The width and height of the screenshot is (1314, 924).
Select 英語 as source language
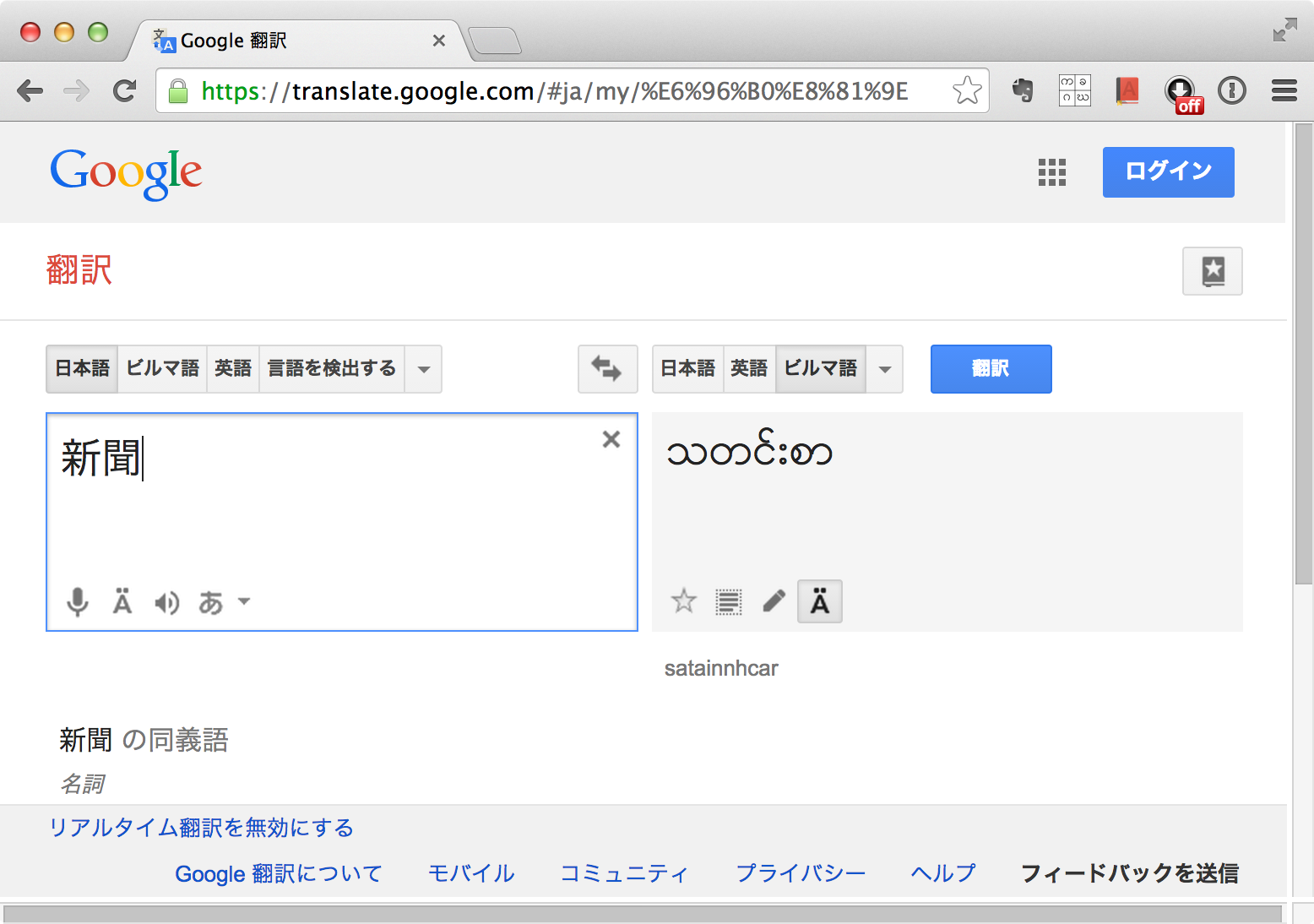[x=233, y=369]
